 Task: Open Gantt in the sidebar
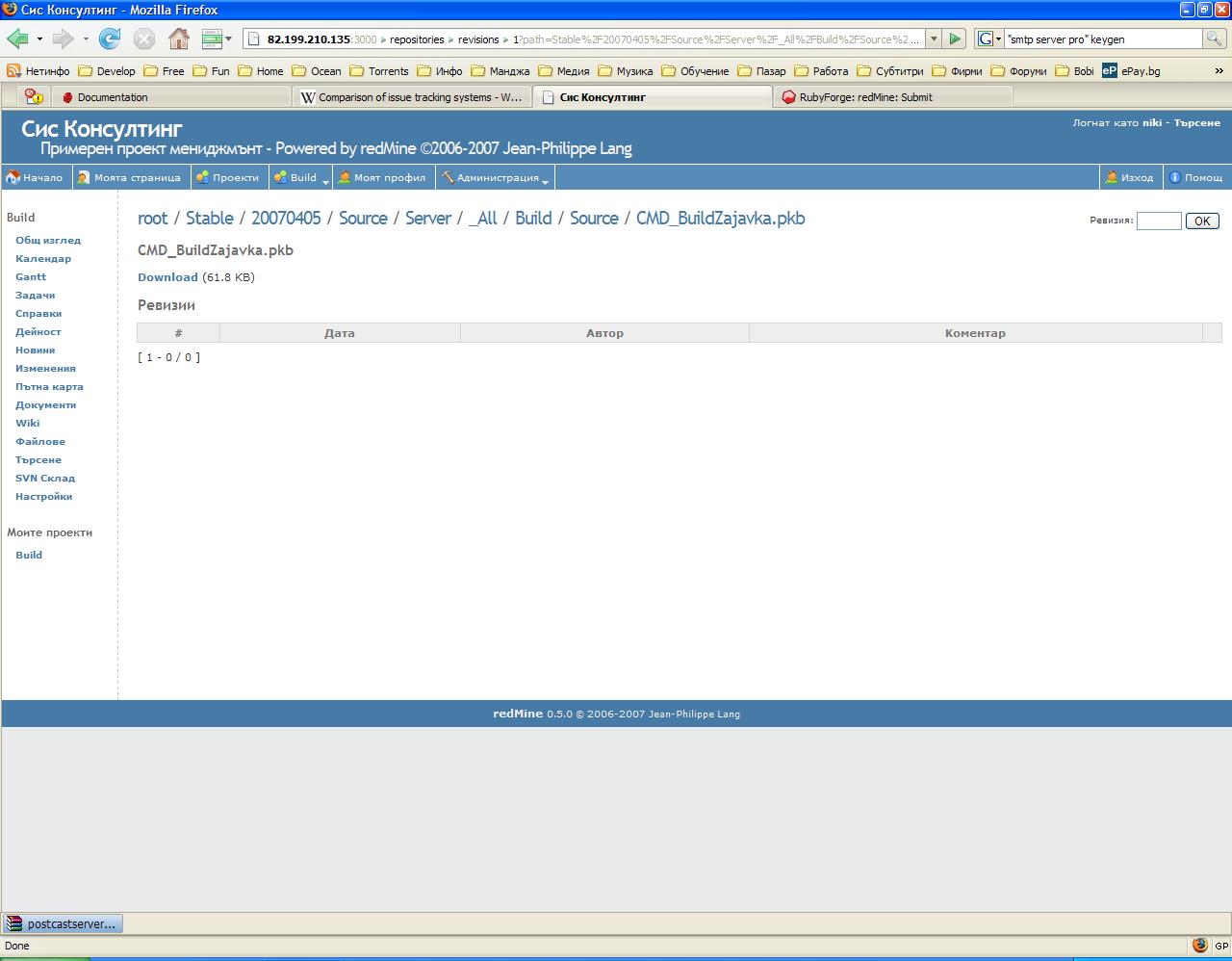tap(31, 276)
